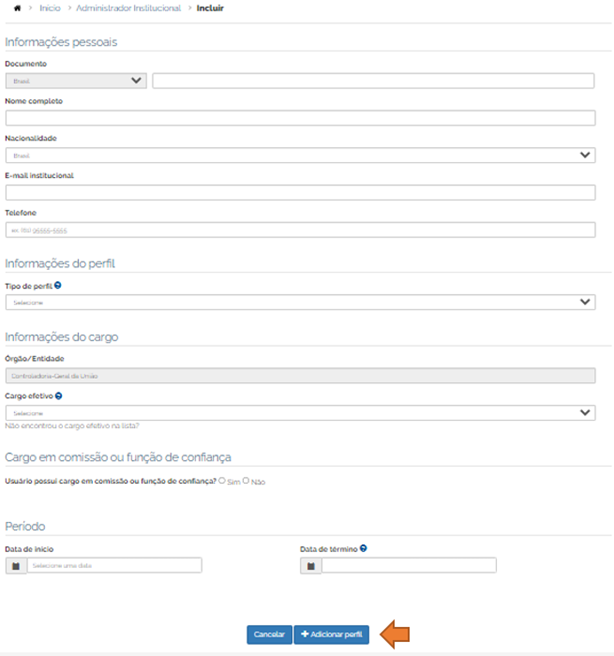Screen dimensions: 614x656
Task: Click the help icon beside Data de término
Action: click(363, 548)
